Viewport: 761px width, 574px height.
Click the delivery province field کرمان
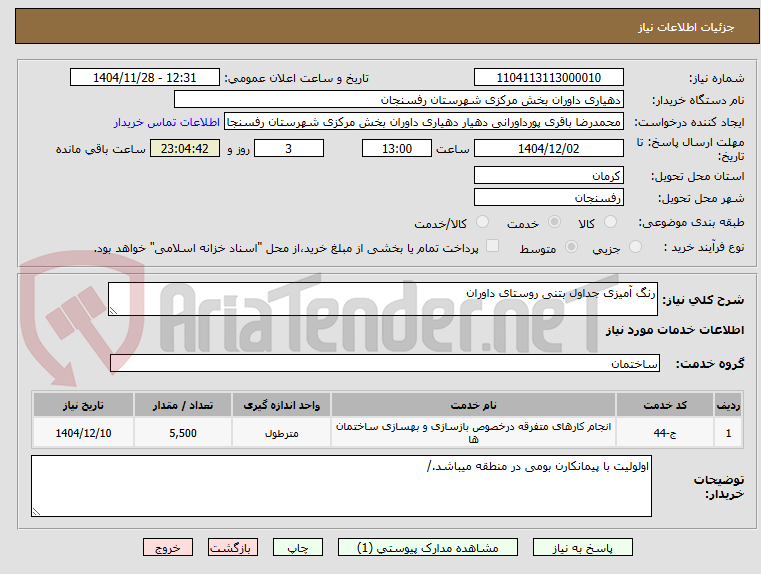(x=548, y=175)
